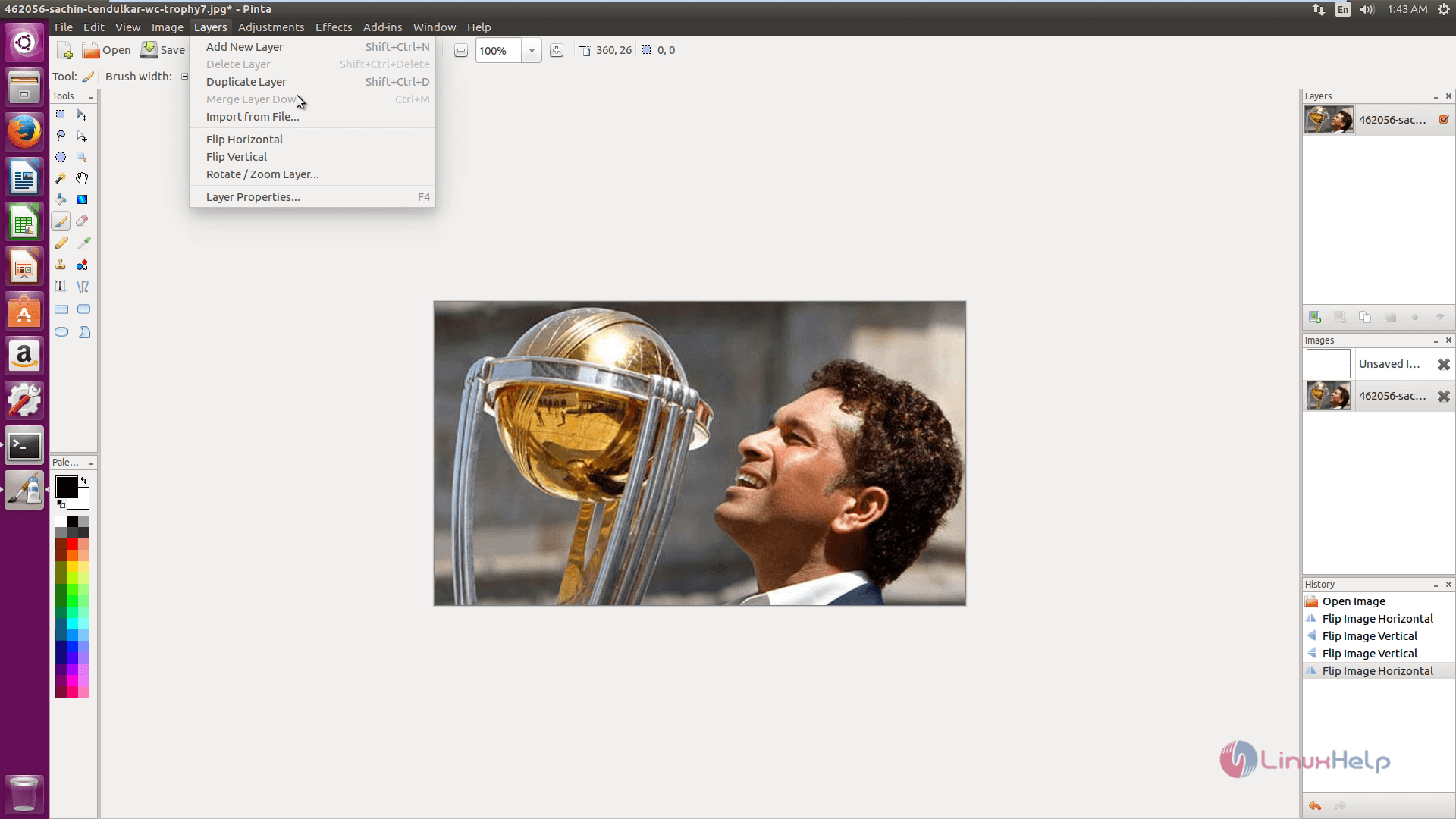Choose Add New Layer from menu
Viewport: 1456px width, 819px height.
click(x=312, y=47)
